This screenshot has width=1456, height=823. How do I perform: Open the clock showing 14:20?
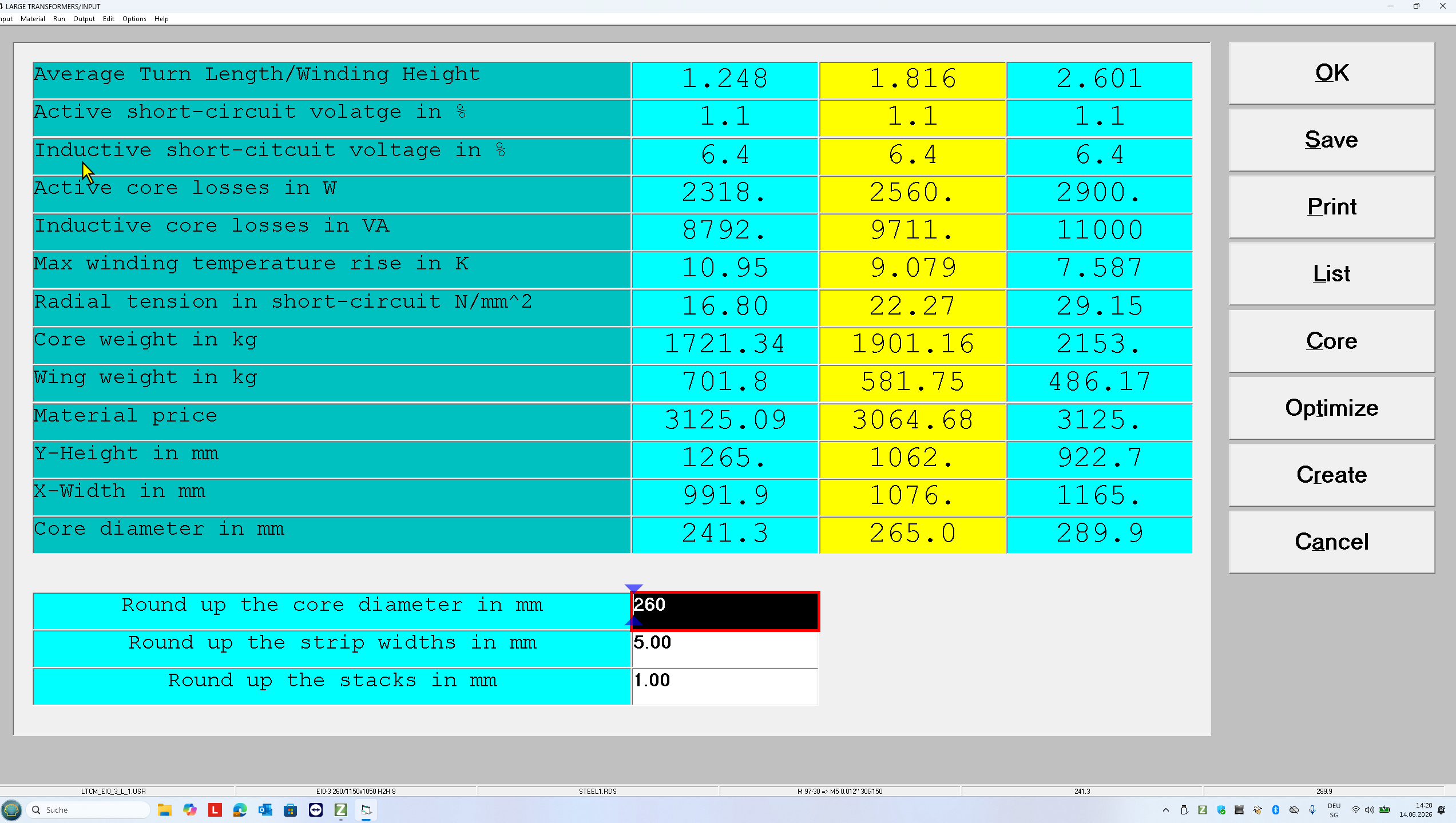click(1415, 810)
